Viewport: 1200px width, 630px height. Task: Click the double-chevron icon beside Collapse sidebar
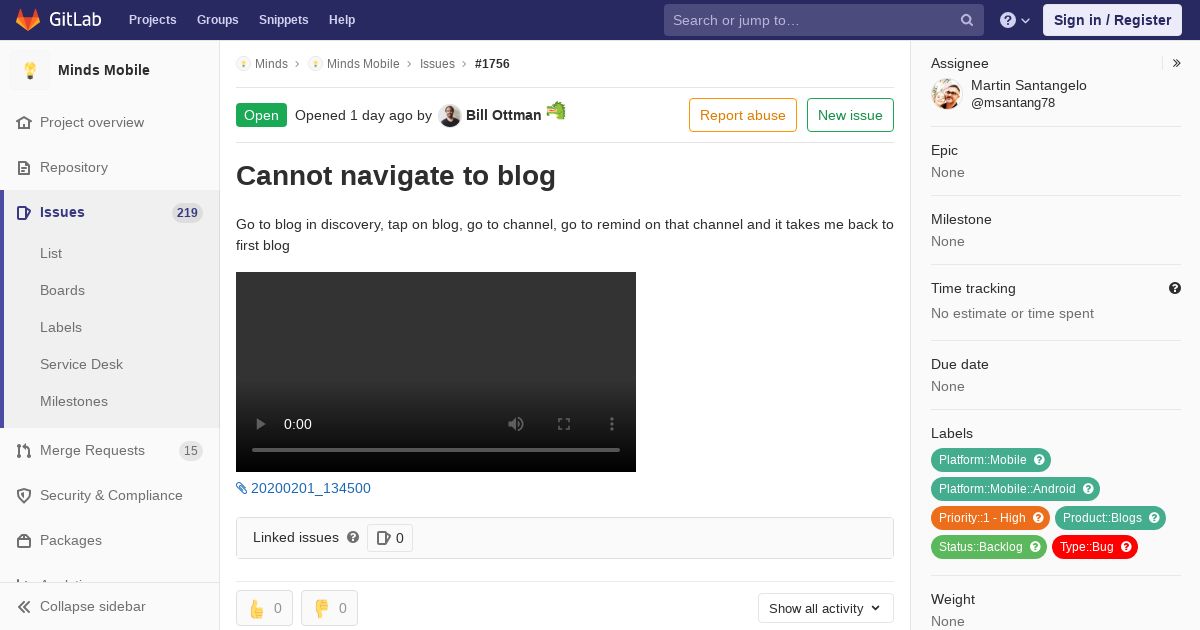coord(24,607)
